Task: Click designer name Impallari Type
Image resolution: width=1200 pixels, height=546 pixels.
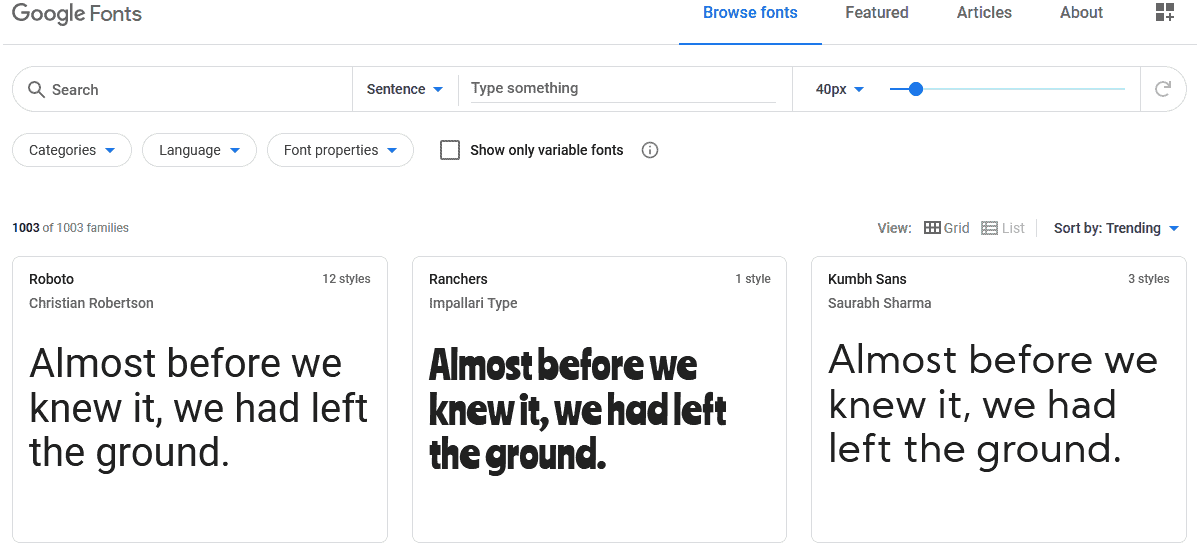Action: [473, 303]
